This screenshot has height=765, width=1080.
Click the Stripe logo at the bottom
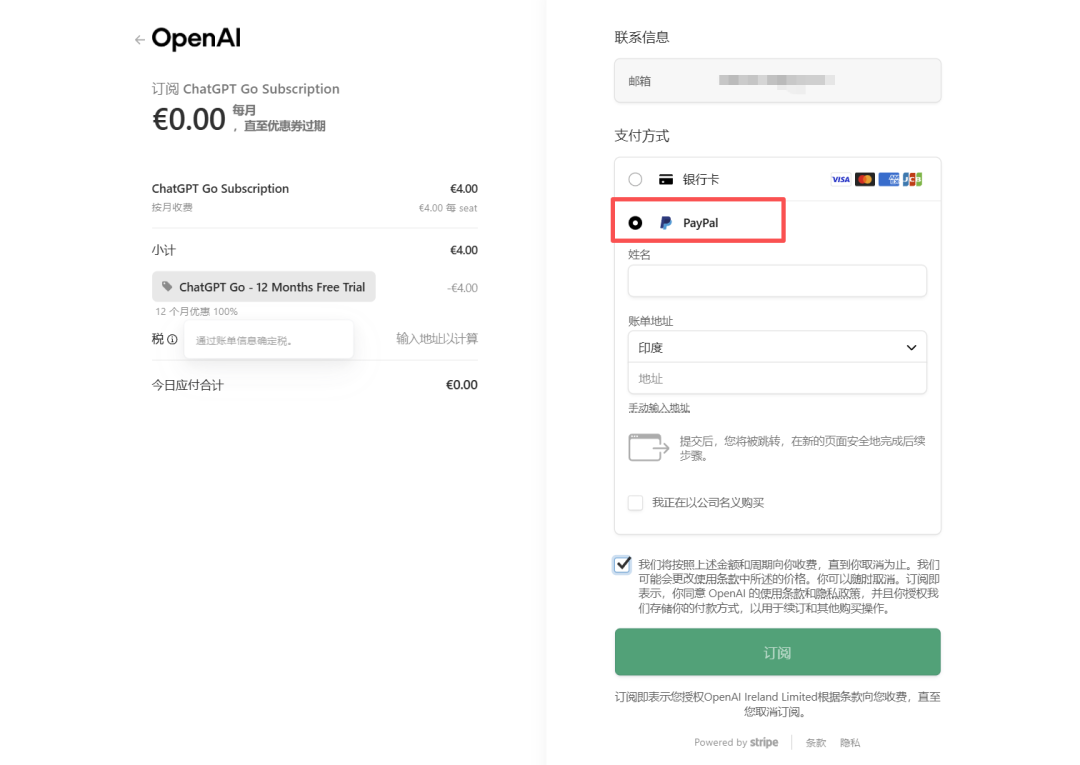click(x=763, y=743)
